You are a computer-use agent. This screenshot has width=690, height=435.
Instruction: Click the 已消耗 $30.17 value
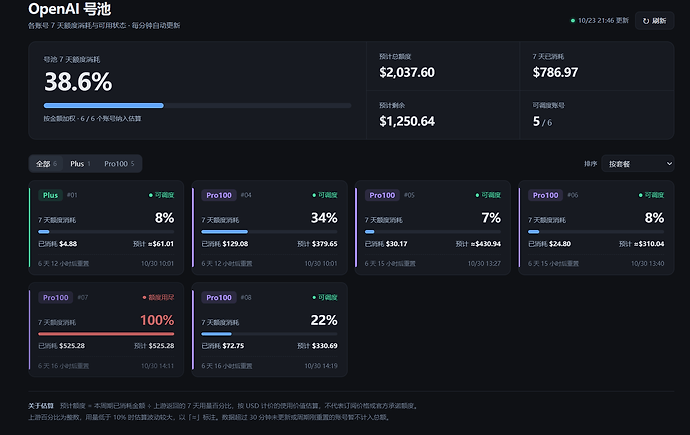click(386, 244)
